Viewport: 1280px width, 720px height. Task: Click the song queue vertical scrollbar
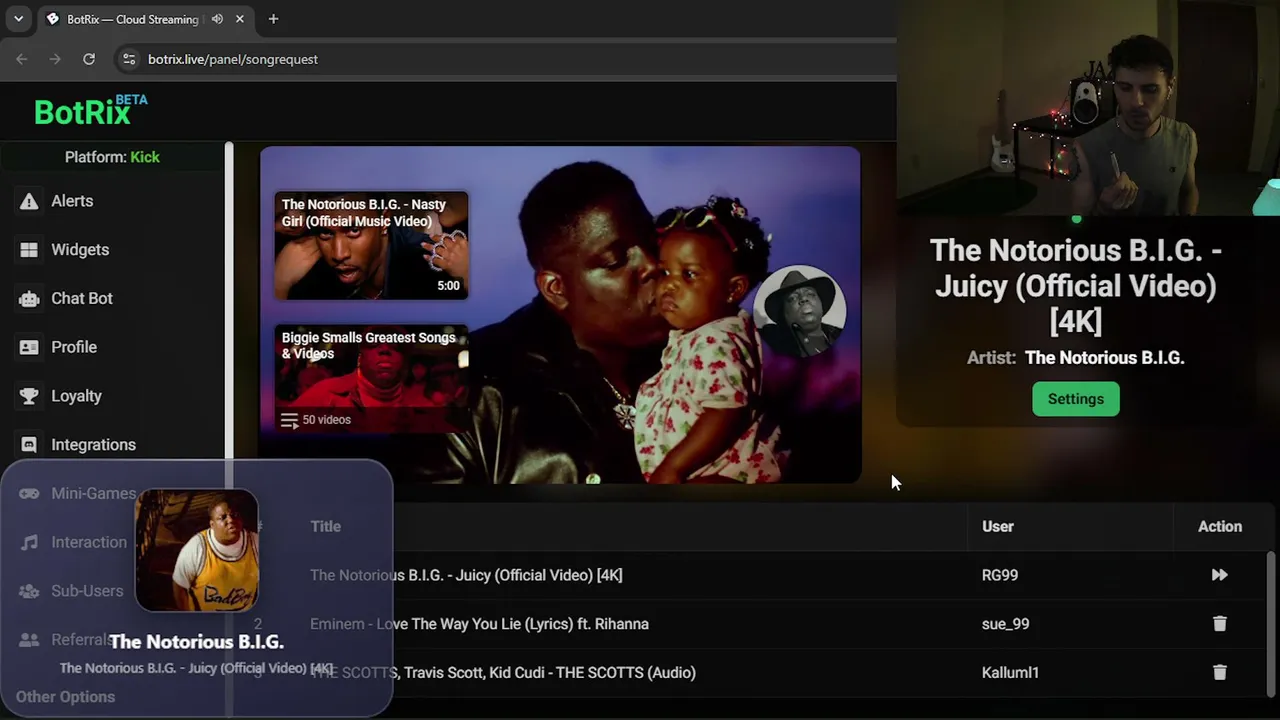coord(1272,625)
